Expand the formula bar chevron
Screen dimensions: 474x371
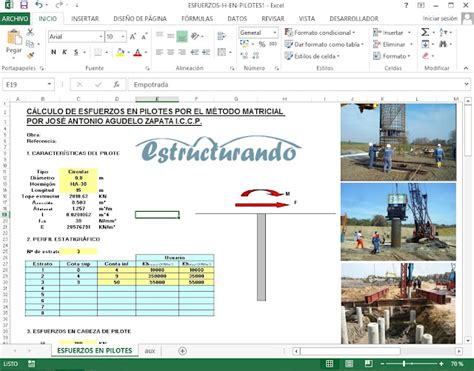[466, 84]
